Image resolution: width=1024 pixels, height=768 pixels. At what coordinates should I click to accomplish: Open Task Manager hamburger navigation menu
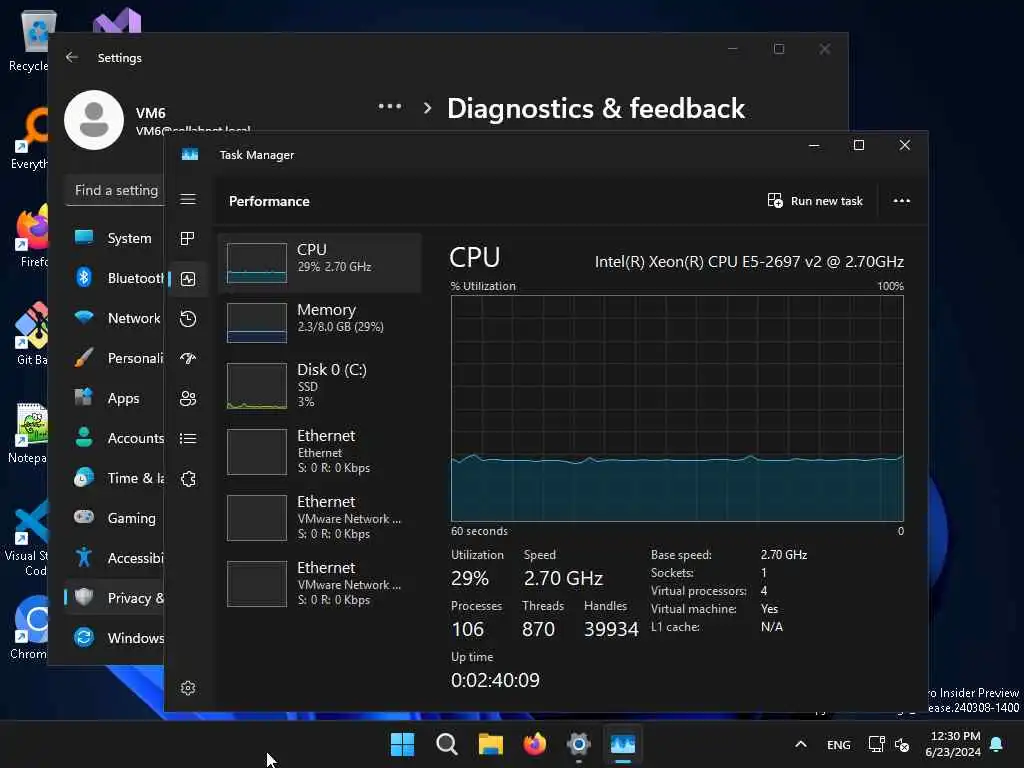[x=188, y=199]
